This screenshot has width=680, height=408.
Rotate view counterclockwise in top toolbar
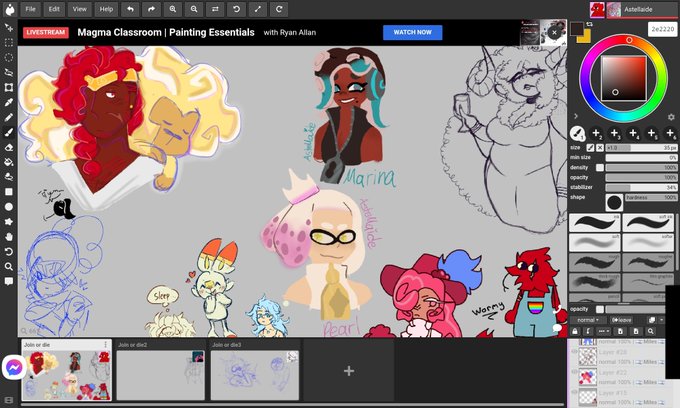click(236, 9)
